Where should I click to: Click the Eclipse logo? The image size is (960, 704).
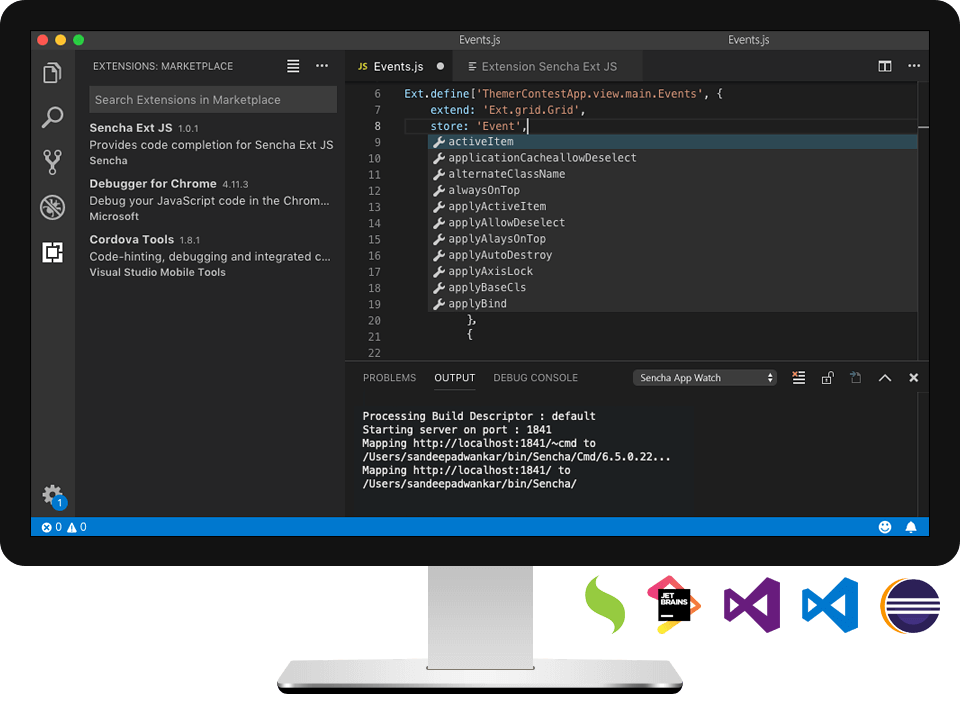(910, 605)
